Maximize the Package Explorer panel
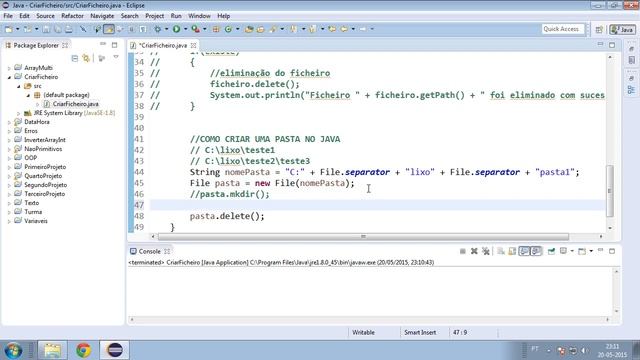The image size is (640, 360). (x=115, y=45)
